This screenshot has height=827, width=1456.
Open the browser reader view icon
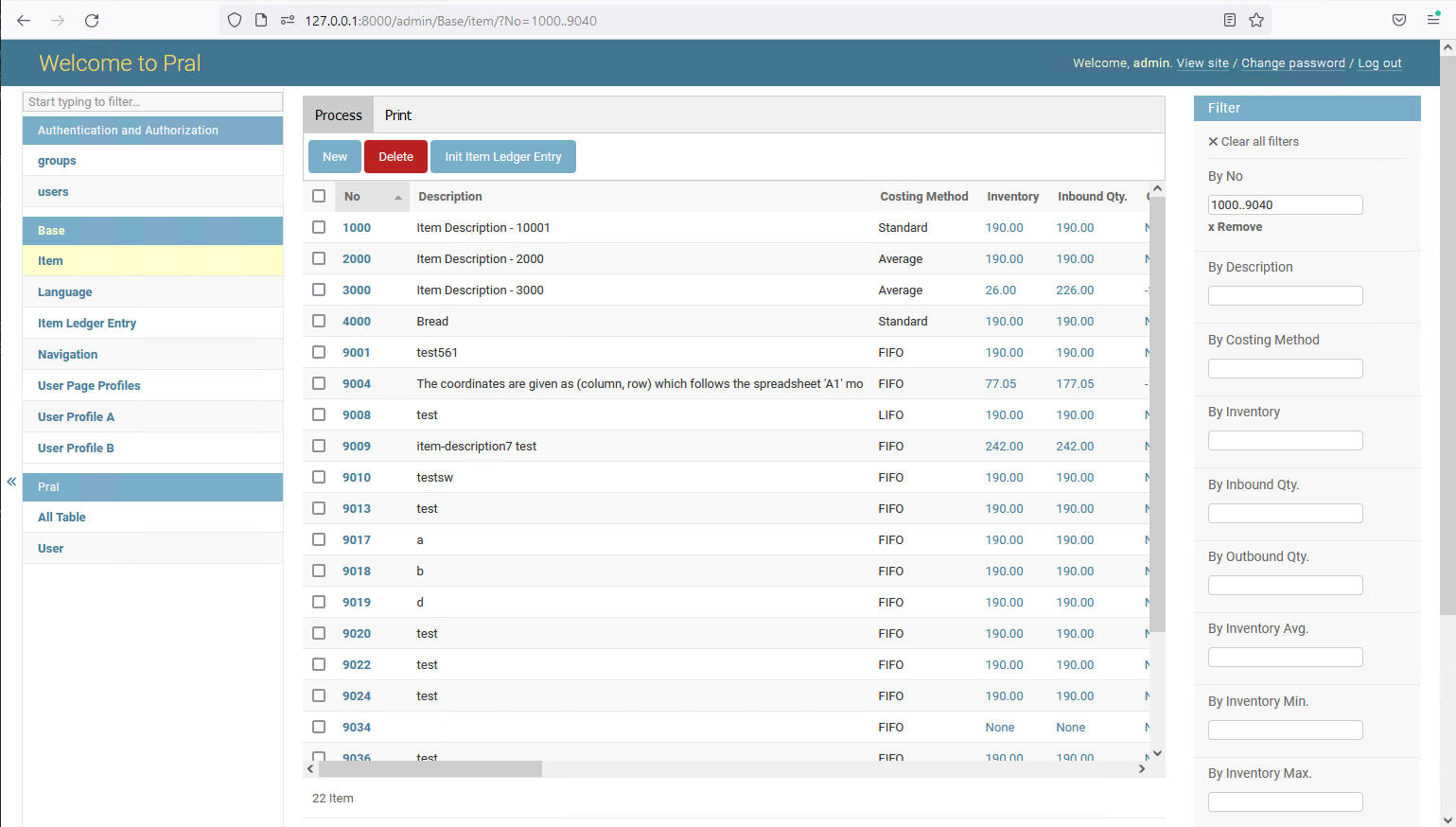1229,21
